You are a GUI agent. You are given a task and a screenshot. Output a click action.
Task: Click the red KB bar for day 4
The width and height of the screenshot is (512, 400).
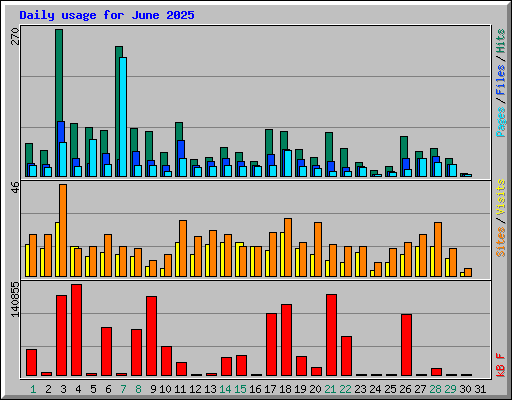pos(76,330)
